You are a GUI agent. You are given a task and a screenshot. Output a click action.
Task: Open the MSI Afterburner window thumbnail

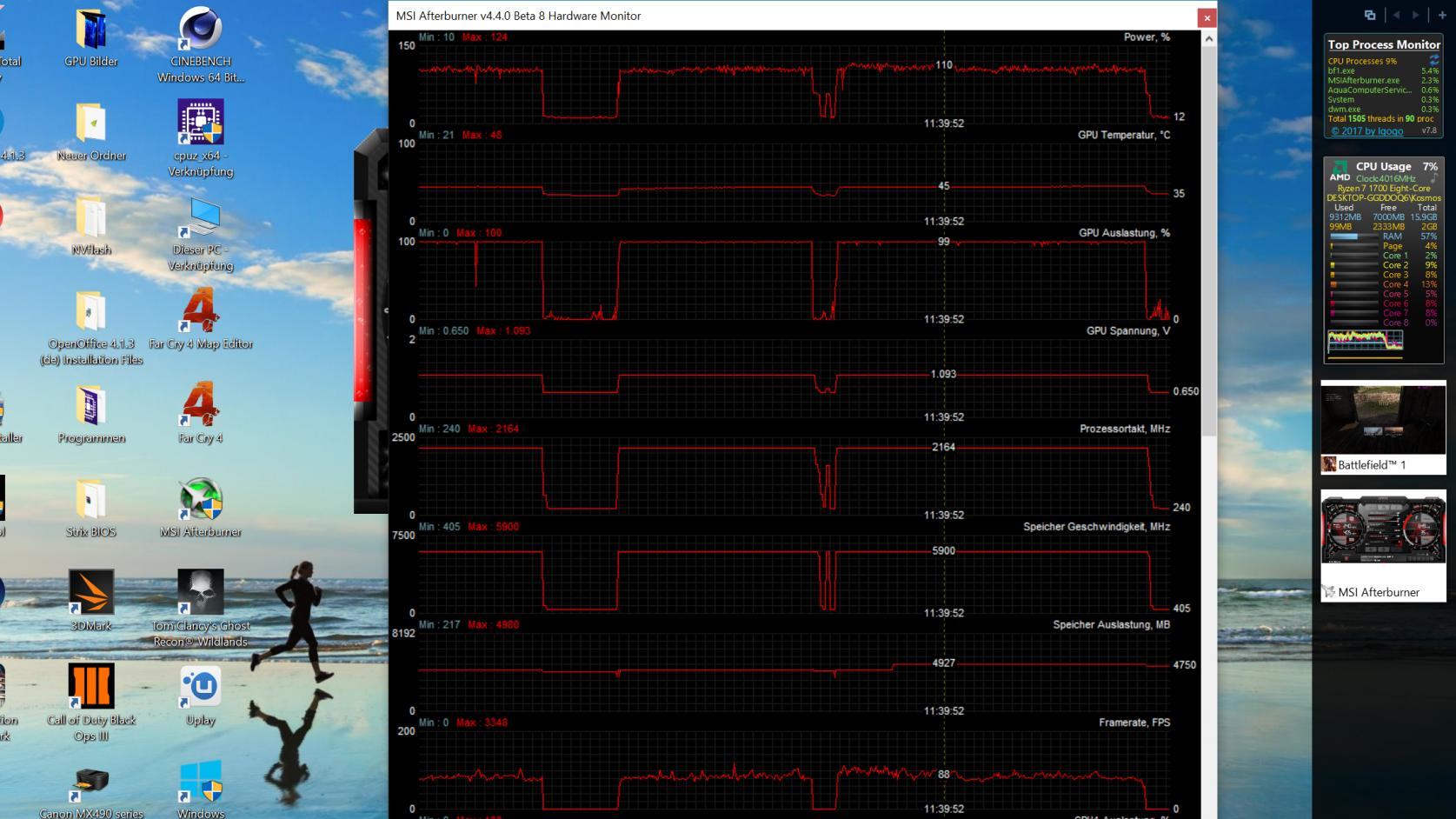coord(1383,546)
